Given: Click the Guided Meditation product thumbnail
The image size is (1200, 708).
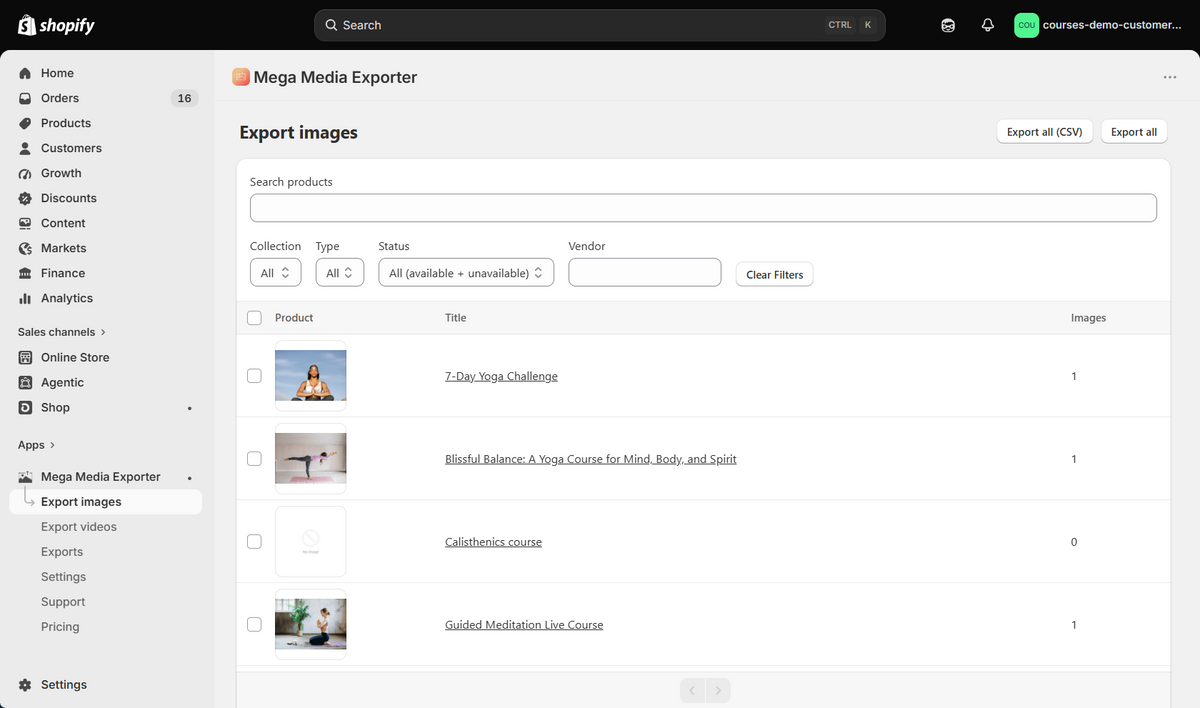Looking at the screenshot, I should pyautogui.click(x=311, y=625).
